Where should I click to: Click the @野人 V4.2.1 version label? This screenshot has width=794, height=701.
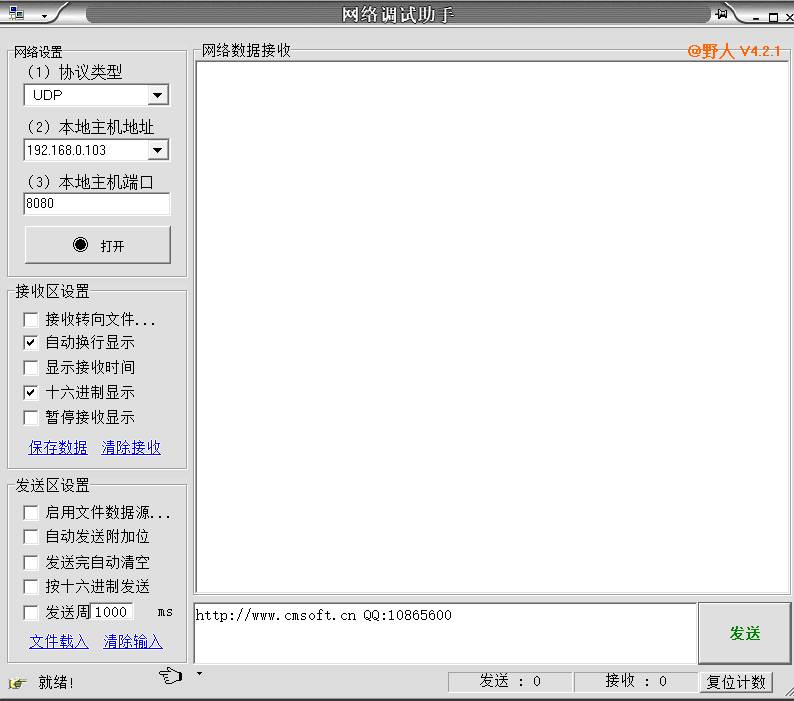(734, 51)
